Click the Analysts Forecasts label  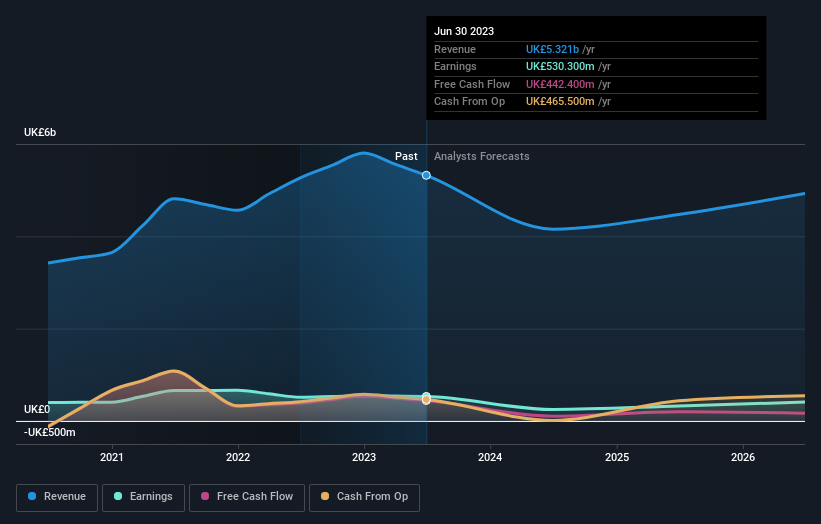pos(482,157)
